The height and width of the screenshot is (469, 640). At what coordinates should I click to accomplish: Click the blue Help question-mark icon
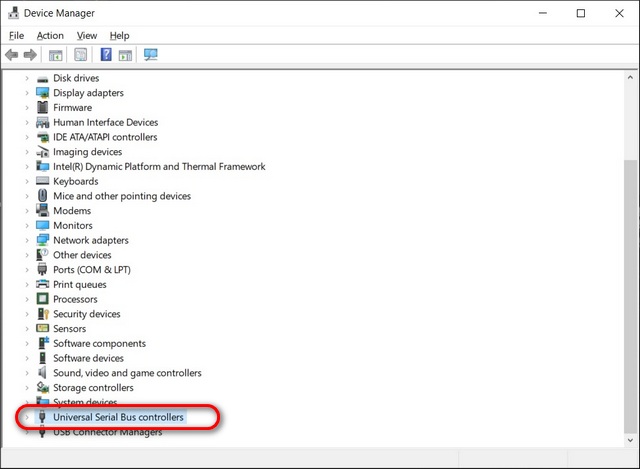click(x=106, y=54)
